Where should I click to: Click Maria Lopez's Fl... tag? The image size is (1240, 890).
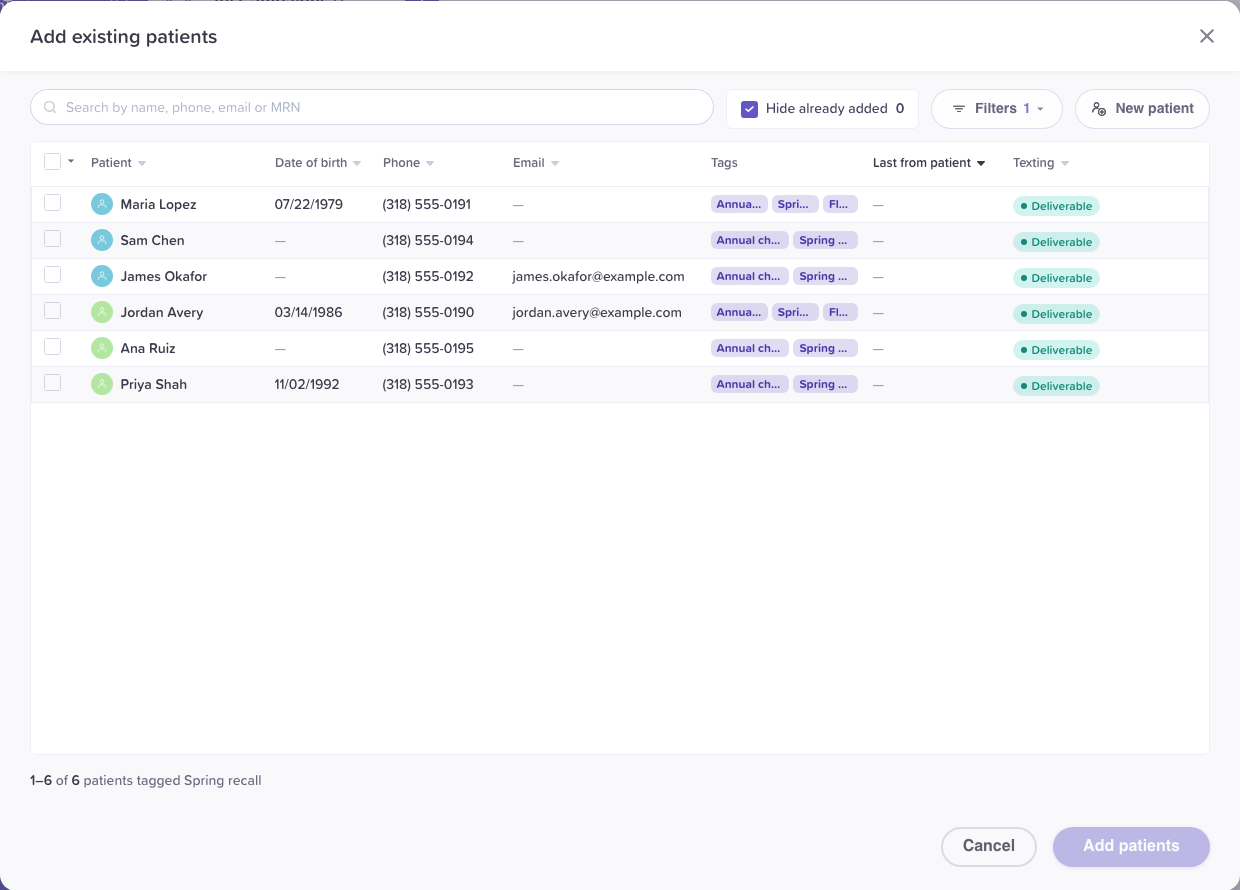coord(841,204)
